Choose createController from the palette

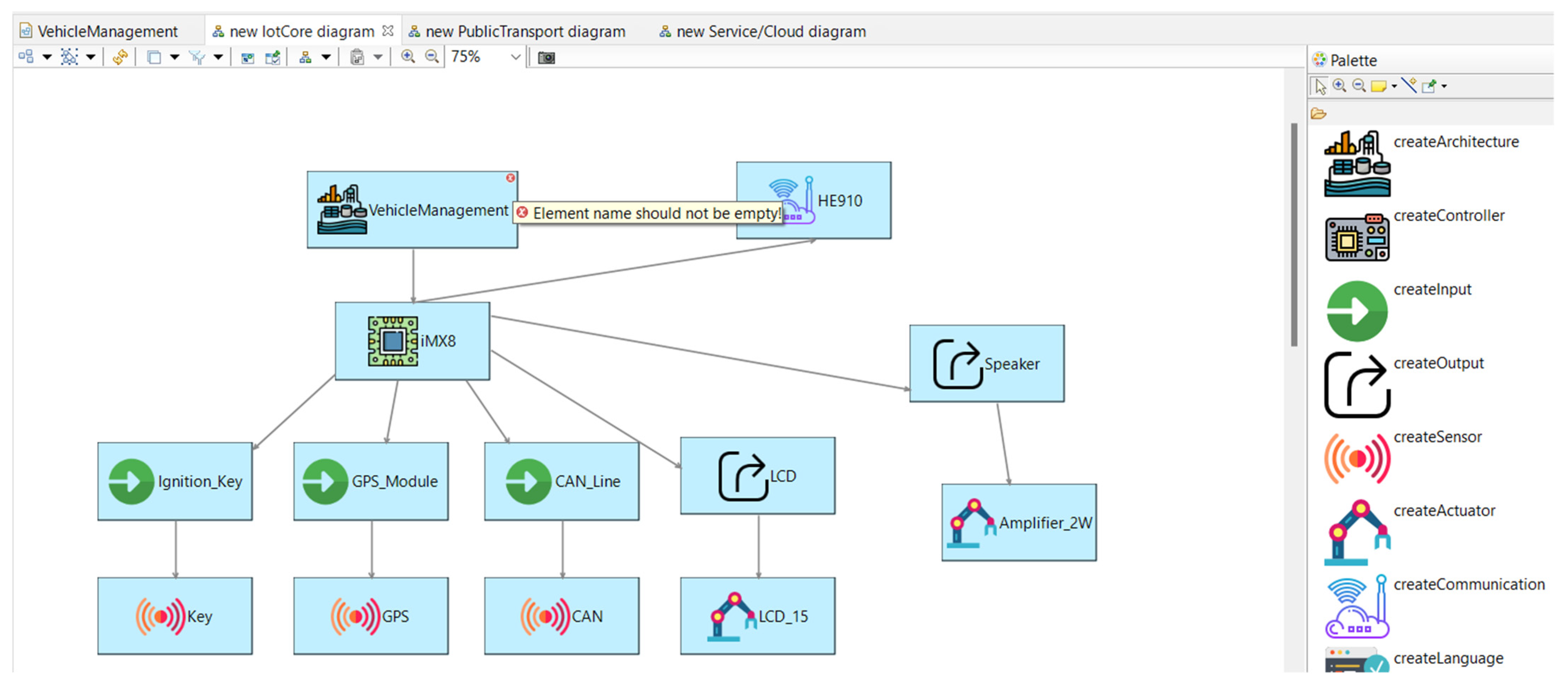coord(1357,238)
